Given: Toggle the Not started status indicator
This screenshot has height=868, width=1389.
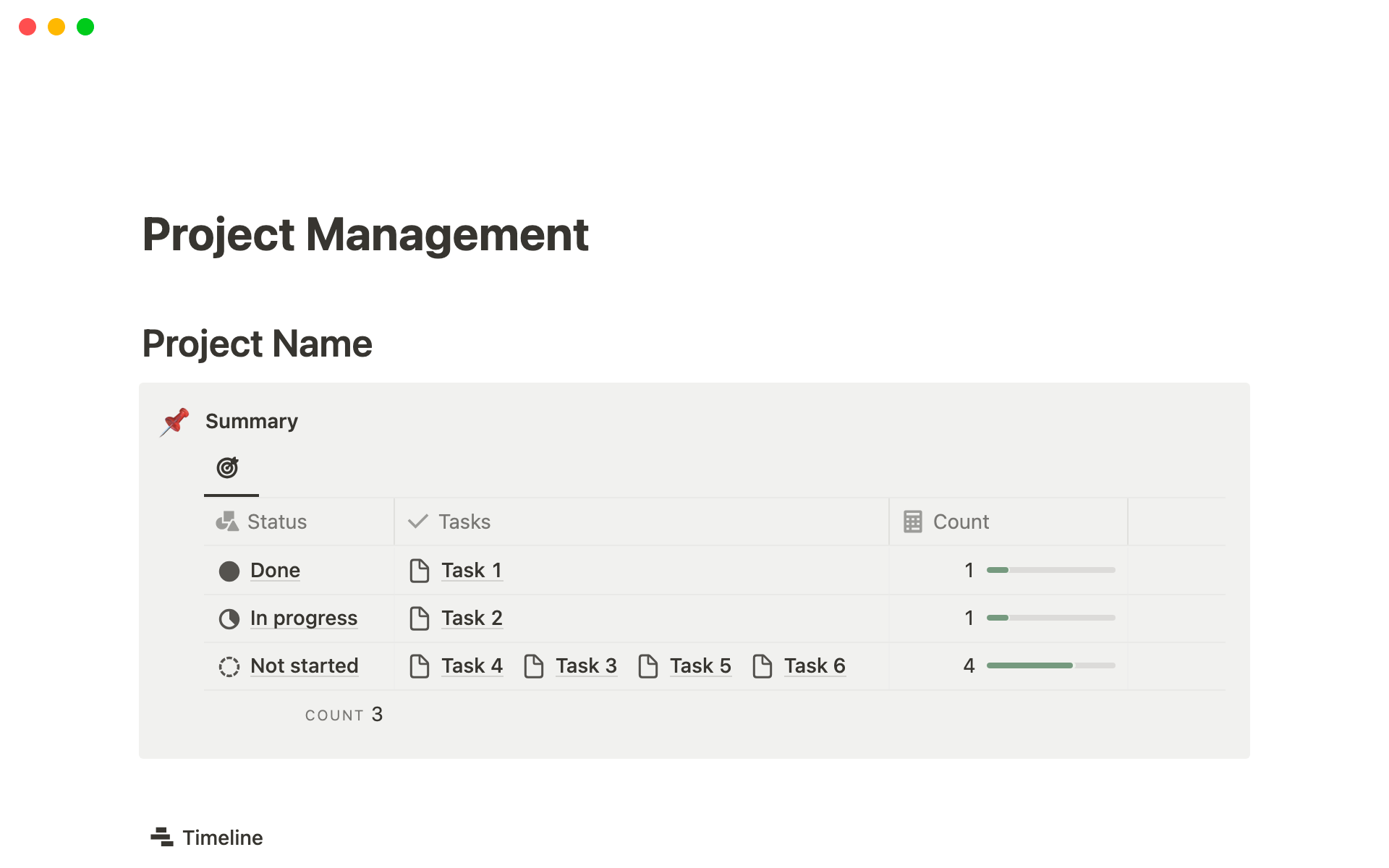Looking at the screenshot, I should [x=229, y=665].
